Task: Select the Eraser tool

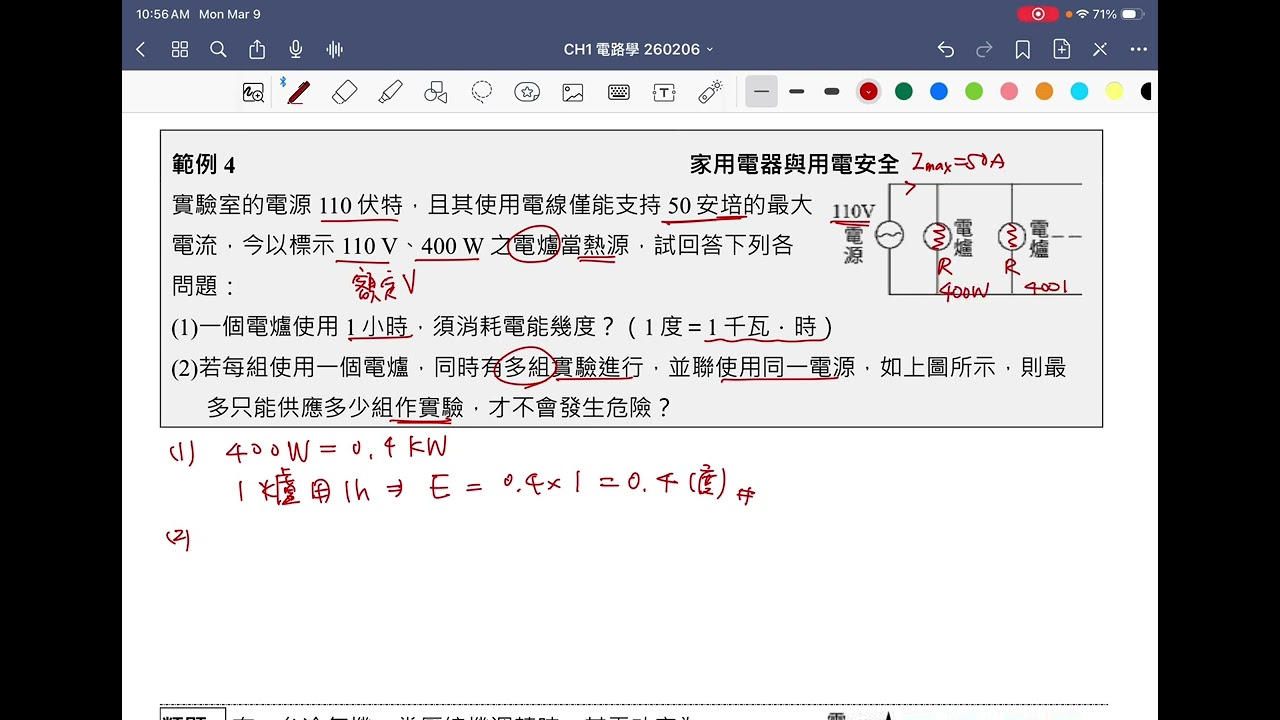Action: (344, 92)
